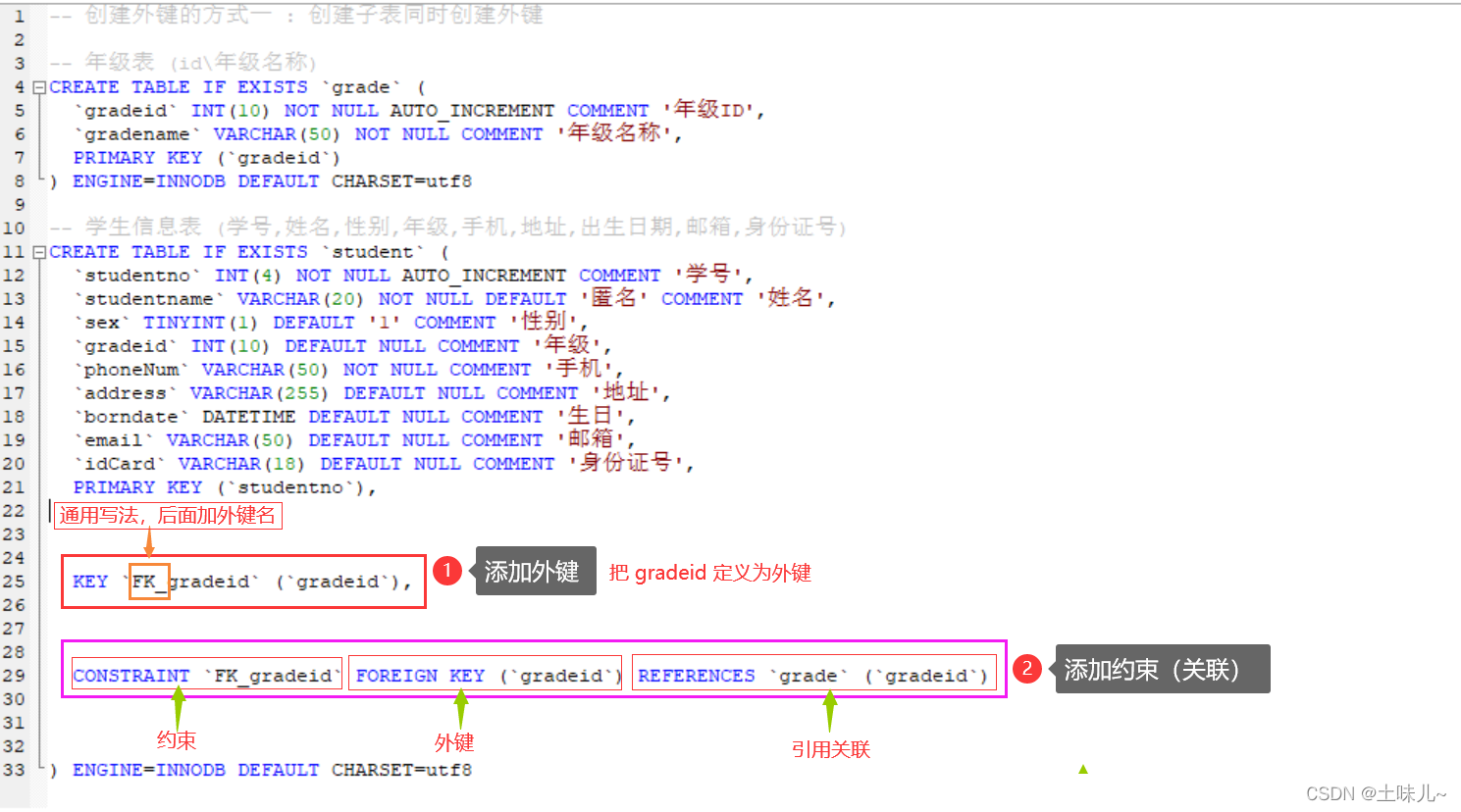Click the '身份证号' comment string
Image resolution: width=1461 pixels, height=812 pixels.
[626, 463]
